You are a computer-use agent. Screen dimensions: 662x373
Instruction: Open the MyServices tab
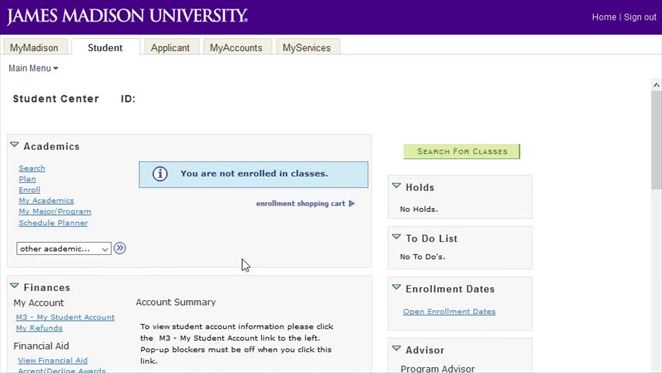click(x=307, y=48)
